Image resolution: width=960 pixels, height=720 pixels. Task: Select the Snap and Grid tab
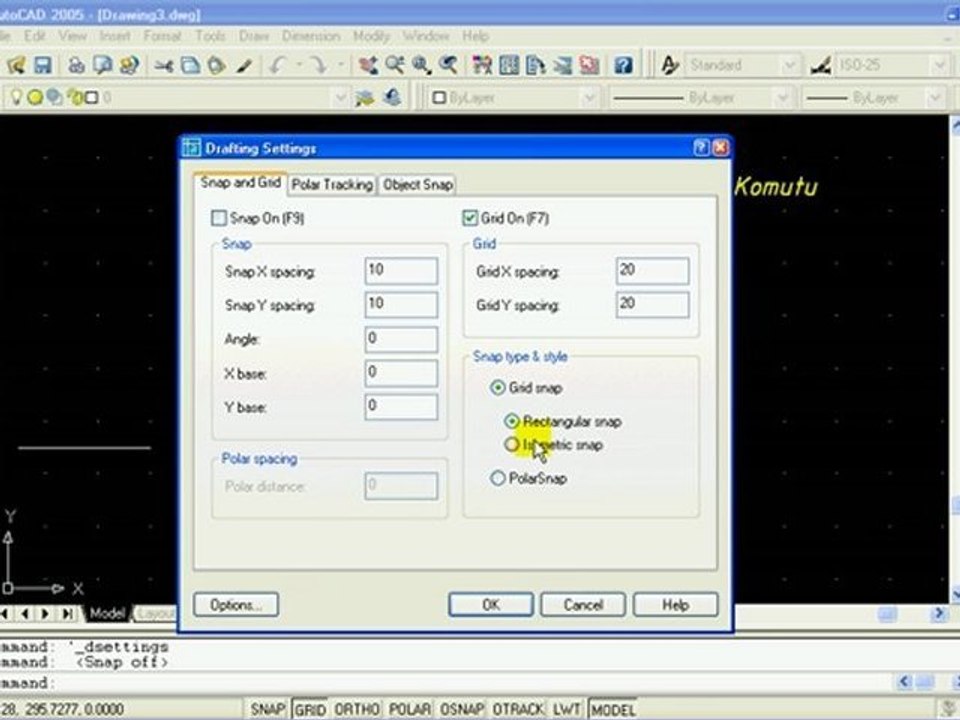240,182
